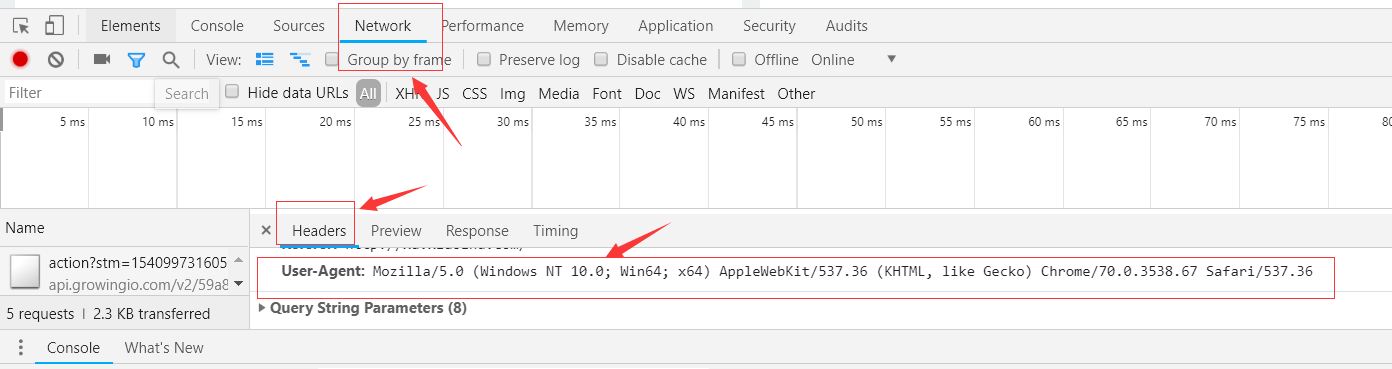Image resolution: width=1392 pixels, height=369 pixels.
Task: Toggle the device toolbar icon
Action: (54, 25)
